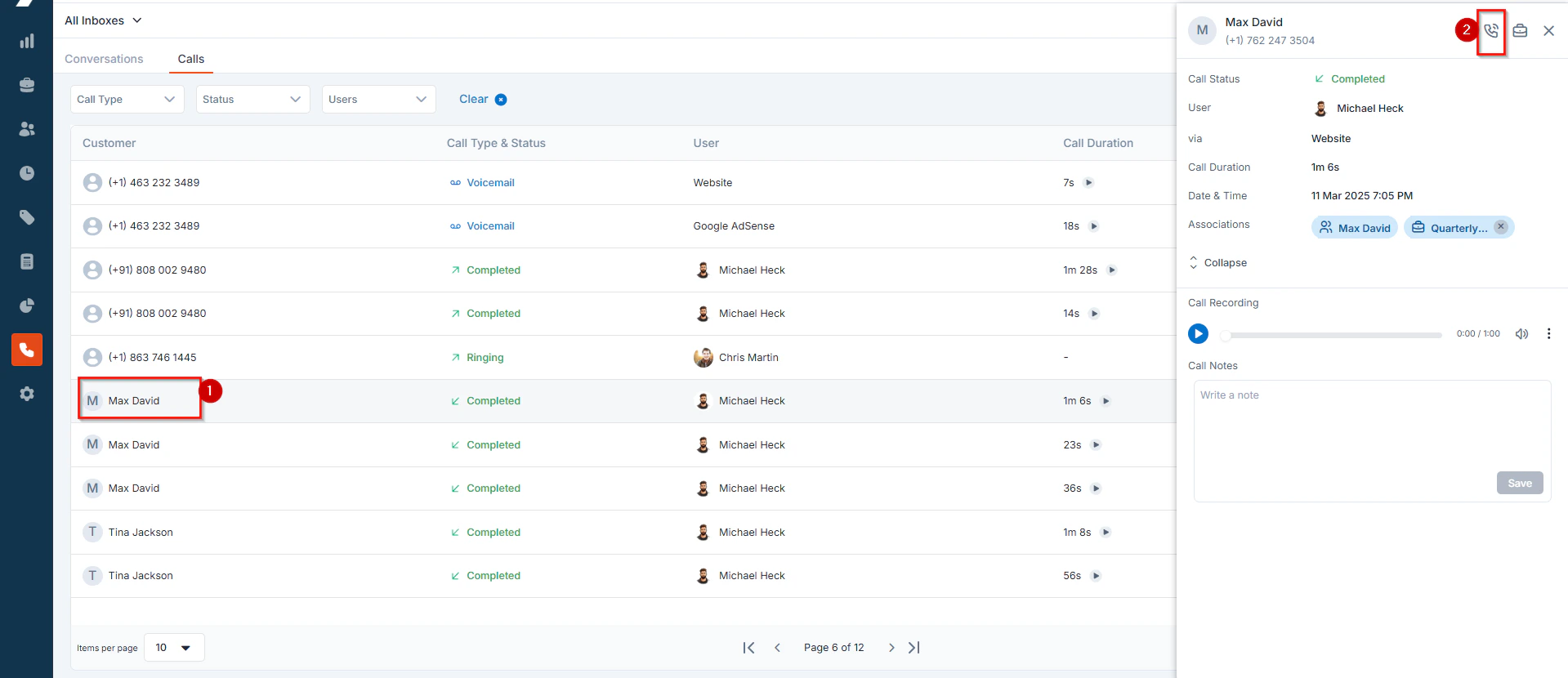Play the 7s voicemail recording

click(1088, 183)
